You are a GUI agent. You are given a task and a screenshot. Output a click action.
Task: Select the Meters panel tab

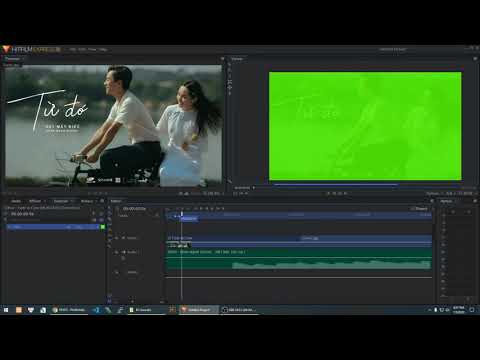click(446, 201)
